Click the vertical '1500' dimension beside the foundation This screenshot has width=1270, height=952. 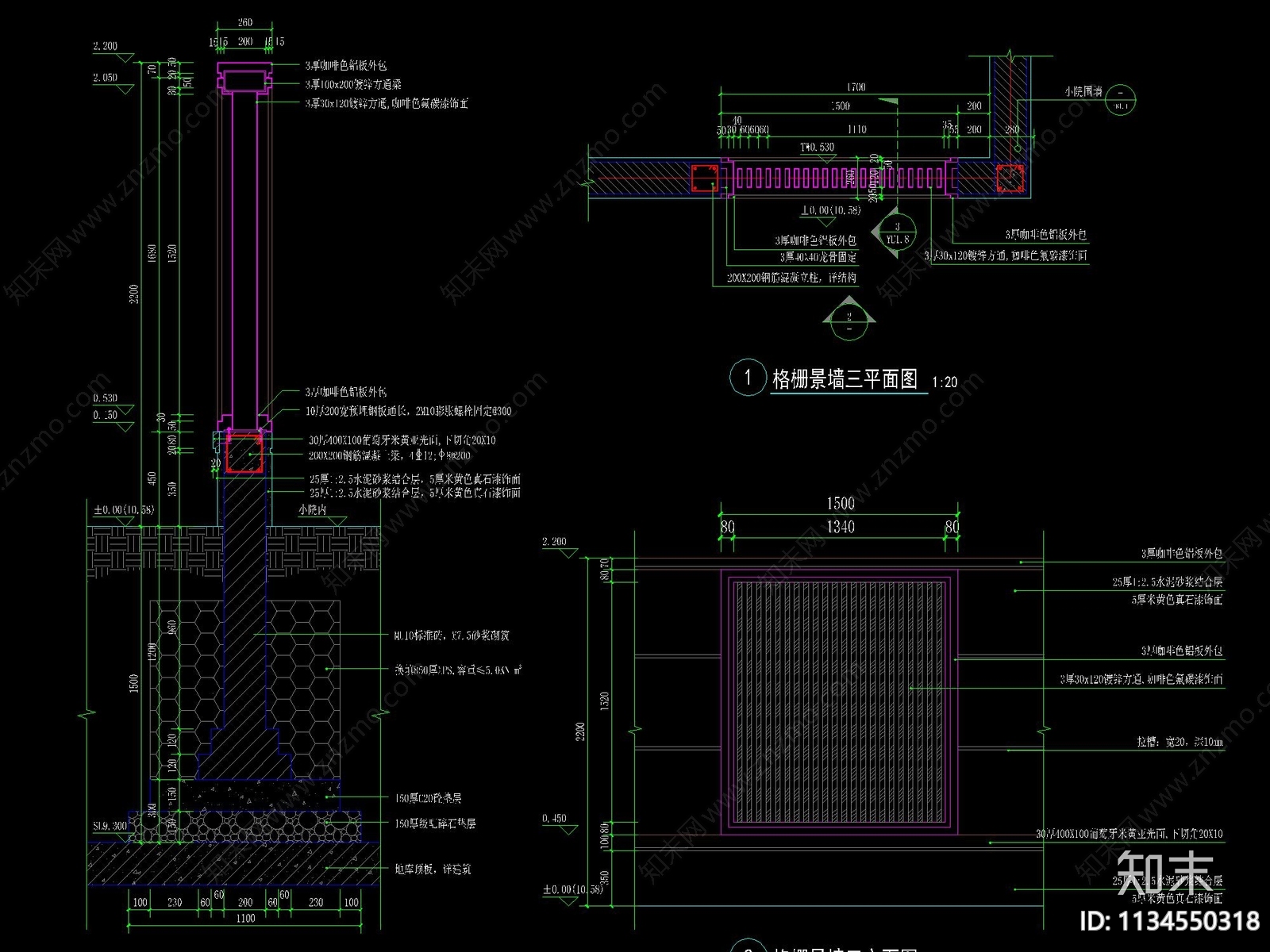(134, 684)
